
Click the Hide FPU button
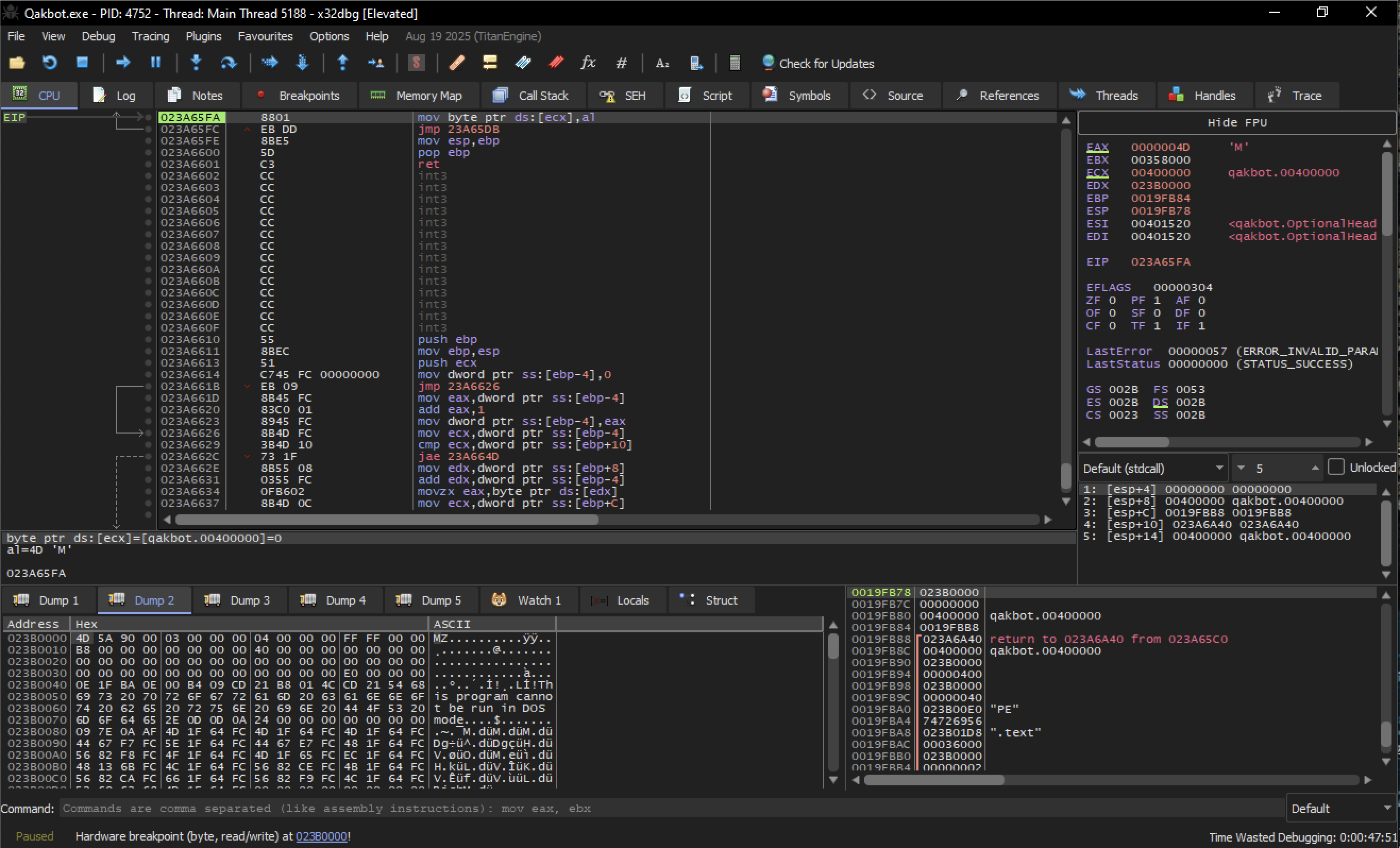1237,123
